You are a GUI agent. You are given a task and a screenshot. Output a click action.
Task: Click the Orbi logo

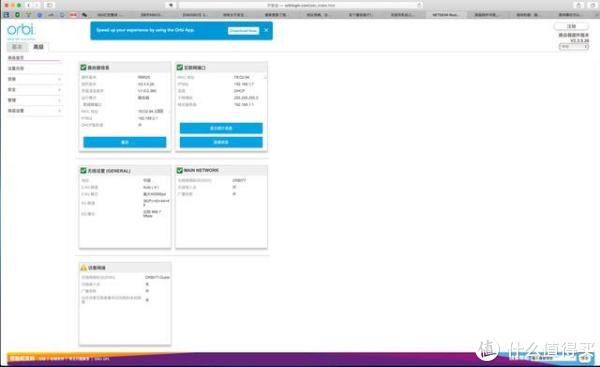click(21, 30)
